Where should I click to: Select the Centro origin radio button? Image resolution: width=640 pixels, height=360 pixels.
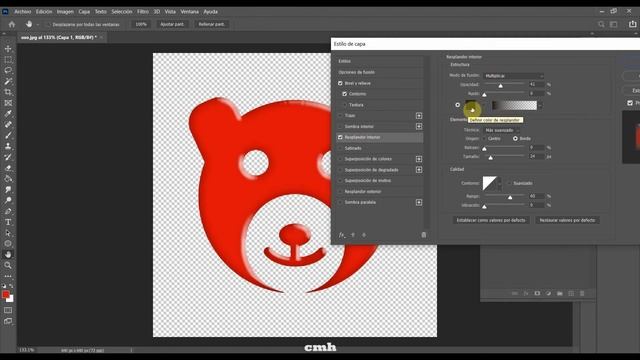coord(484,139)
